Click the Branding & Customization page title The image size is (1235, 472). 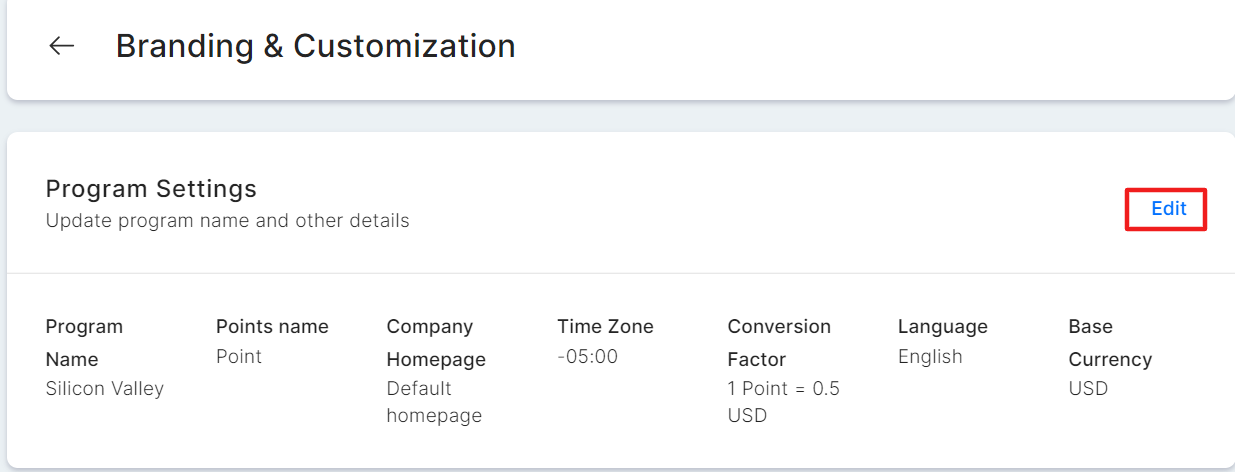[x=315, y=46]
